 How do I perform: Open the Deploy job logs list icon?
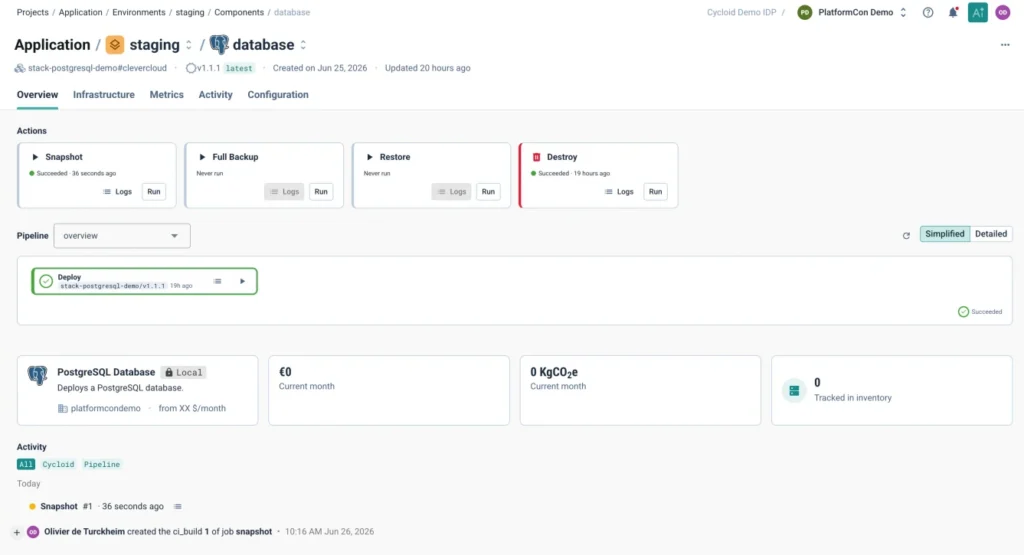tap(217, 281)
